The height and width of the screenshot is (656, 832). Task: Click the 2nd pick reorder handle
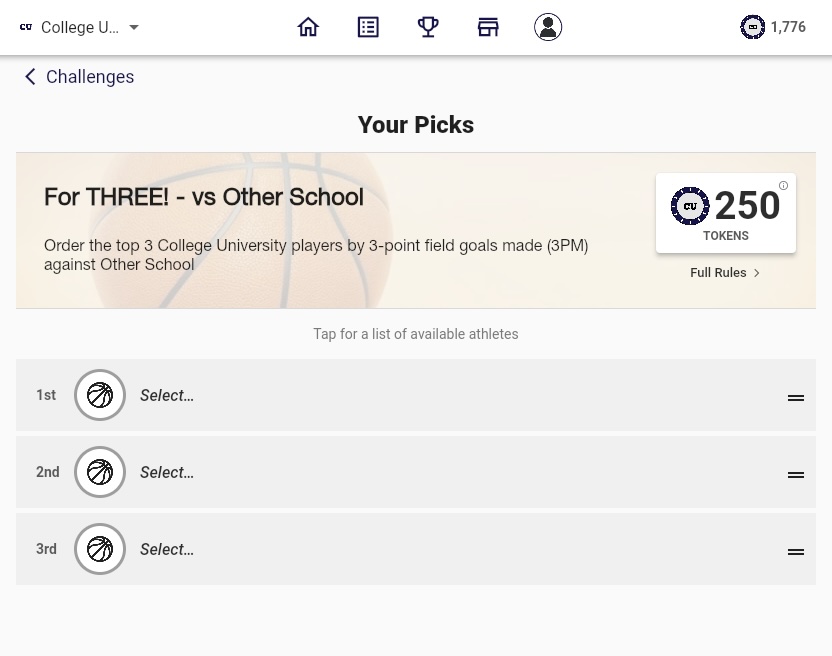pyautogui.click(x=796, y=475)
